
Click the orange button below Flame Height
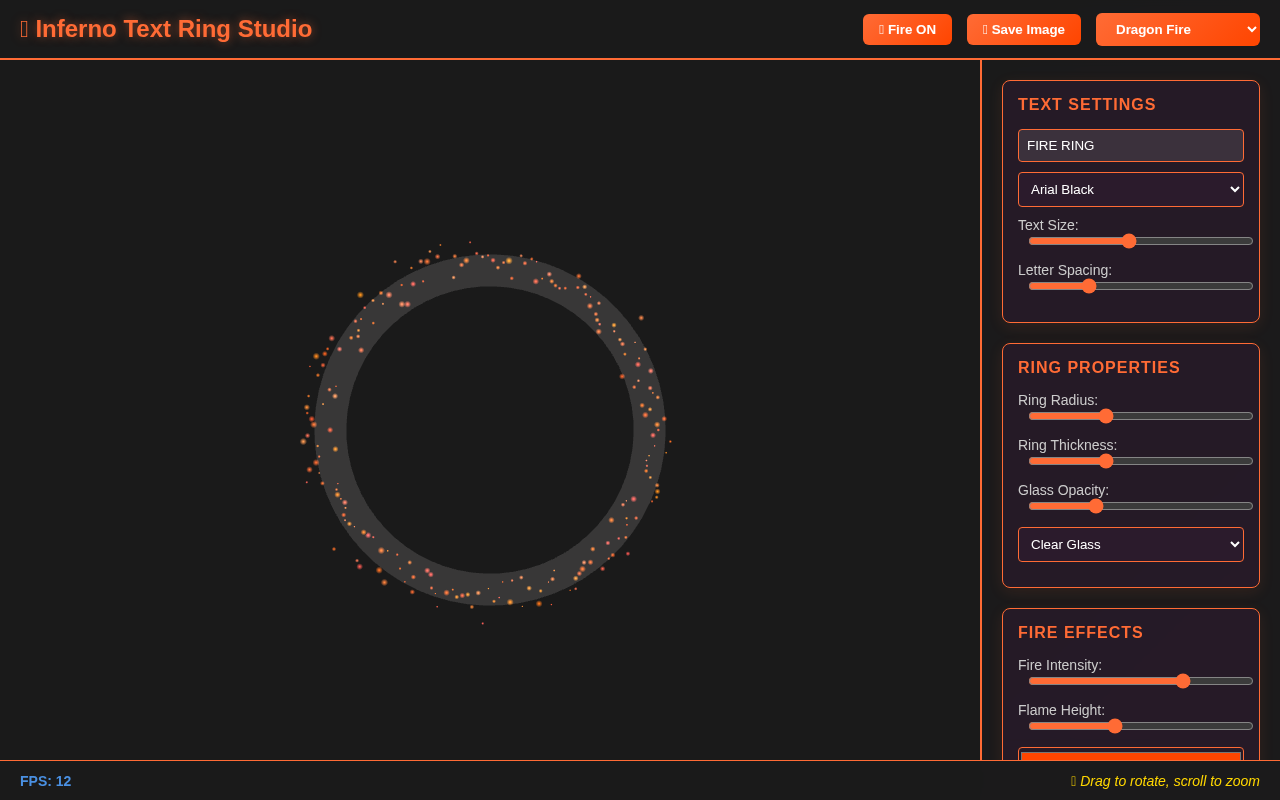click(1131, 756)
